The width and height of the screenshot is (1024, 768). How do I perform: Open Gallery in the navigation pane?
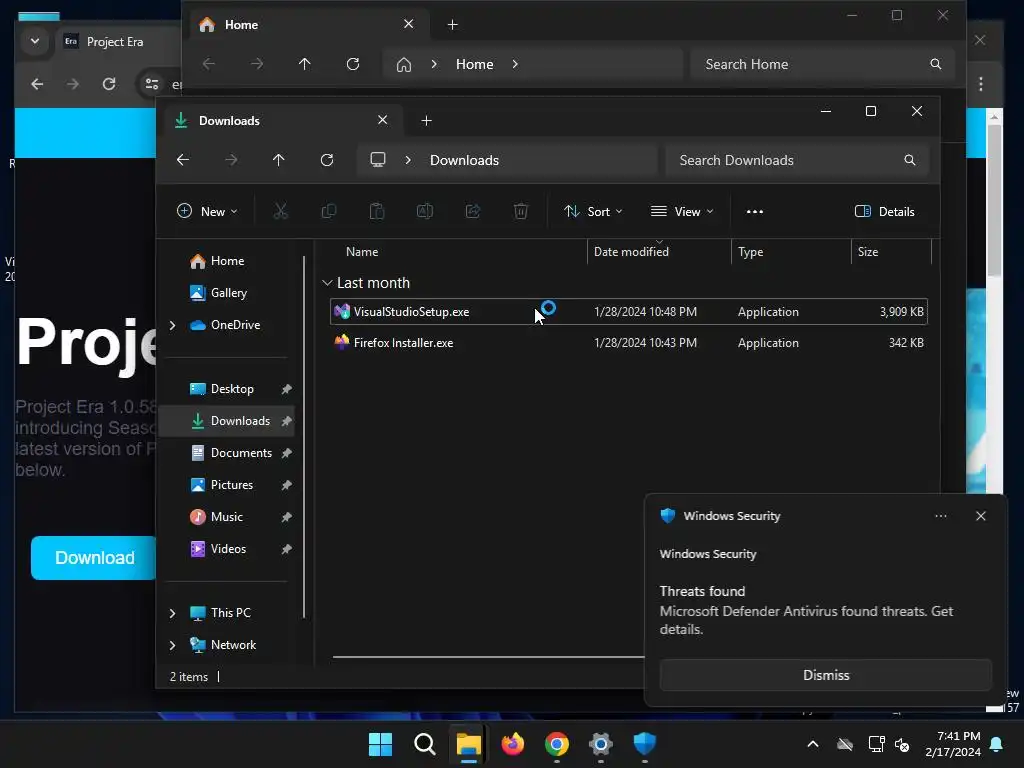tap(227, 293)
